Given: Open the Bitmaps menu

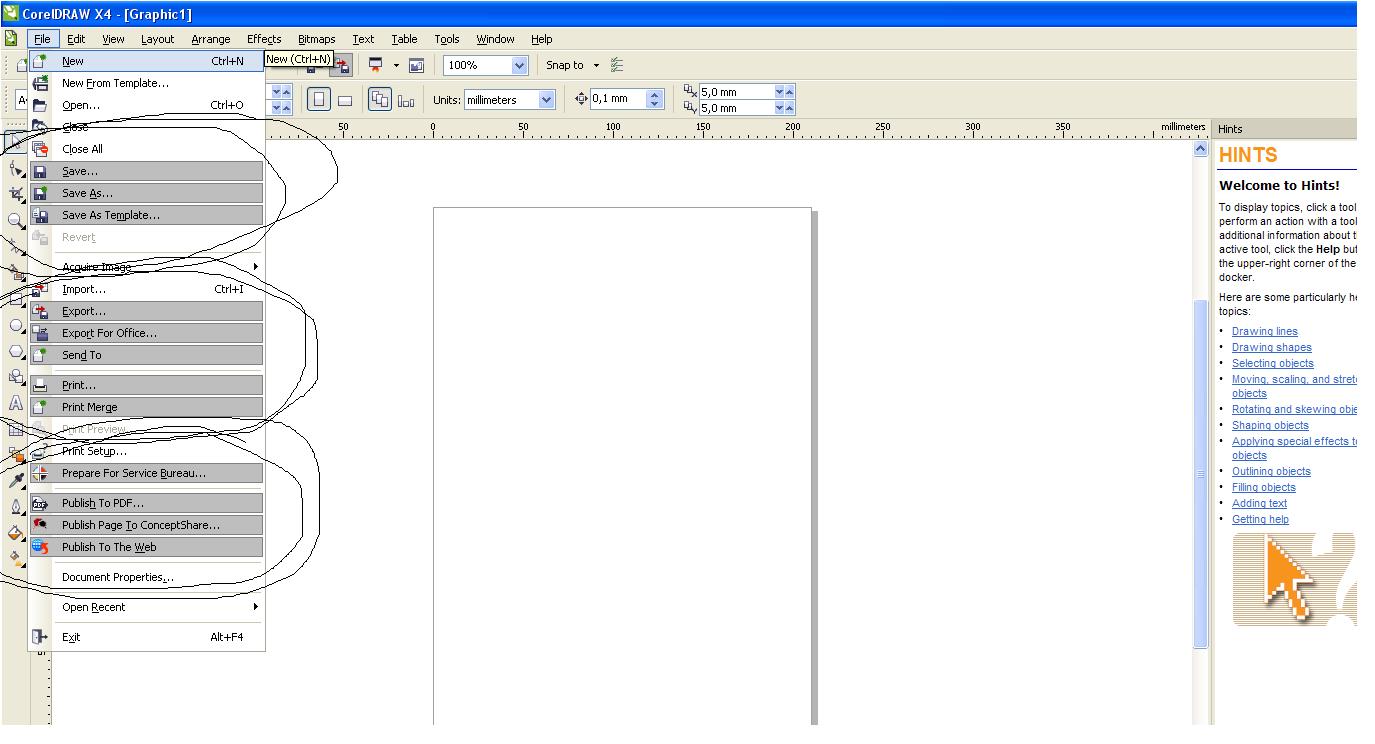Looking at the screenshot, I should [x=316, y=39].
